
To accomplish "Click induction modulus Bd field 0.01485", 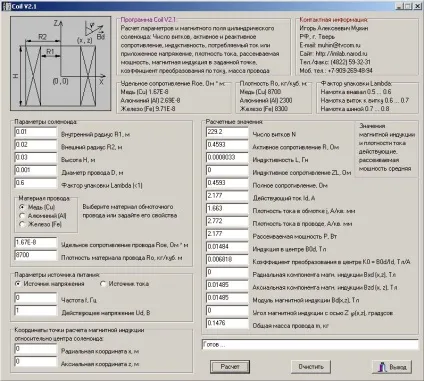I will 227,297.
